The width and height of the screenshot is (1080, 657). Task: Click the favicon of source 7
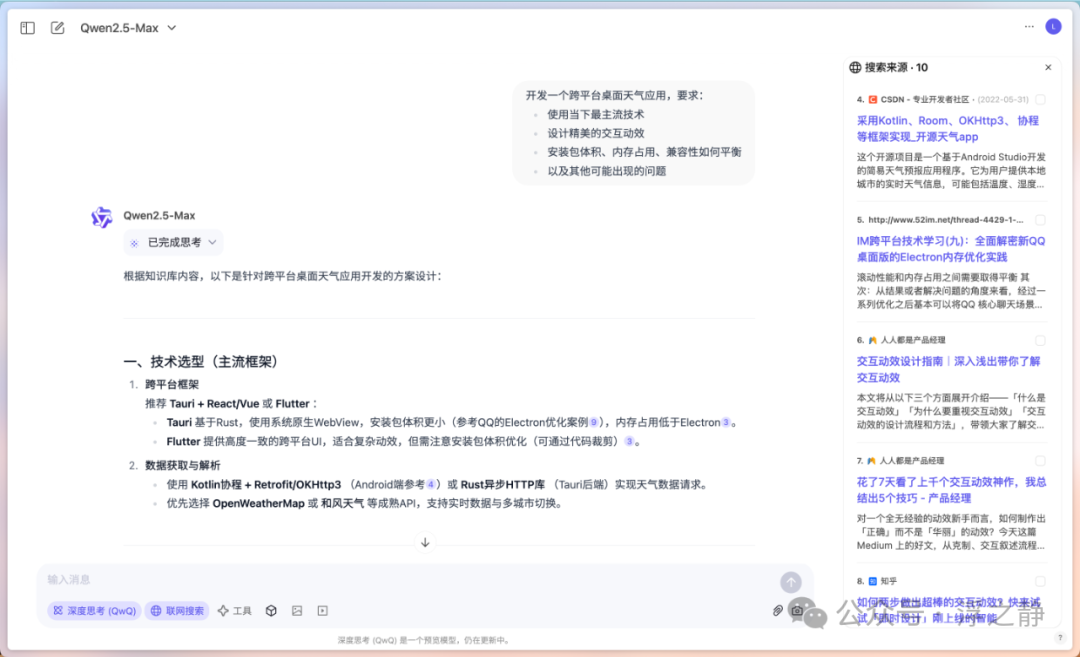[873, 461]
